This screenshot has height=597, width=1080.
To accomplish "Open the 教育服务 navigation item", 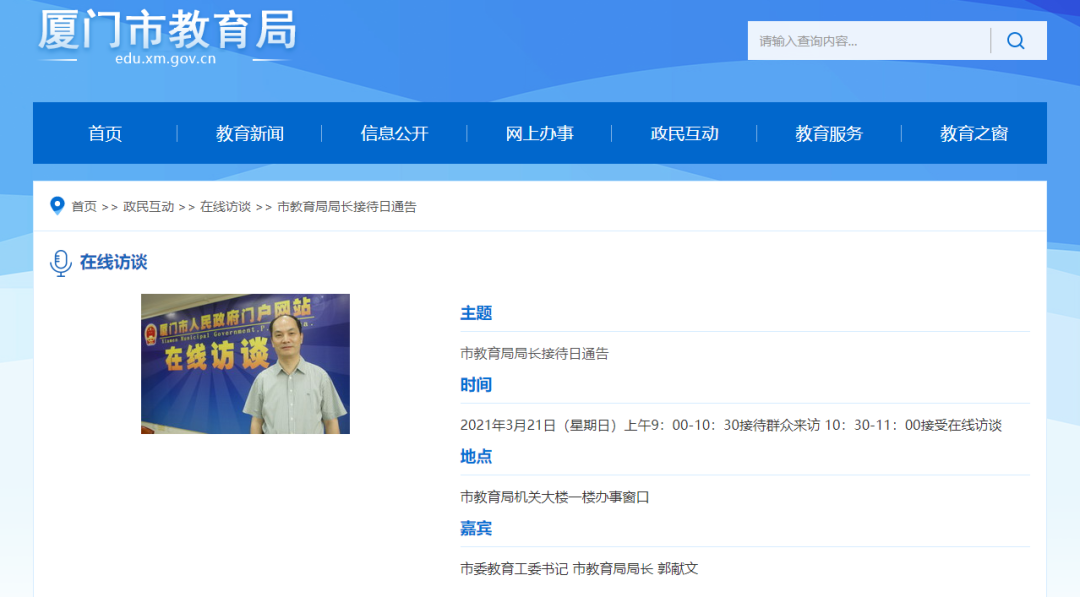I will [x=829, y=134].
